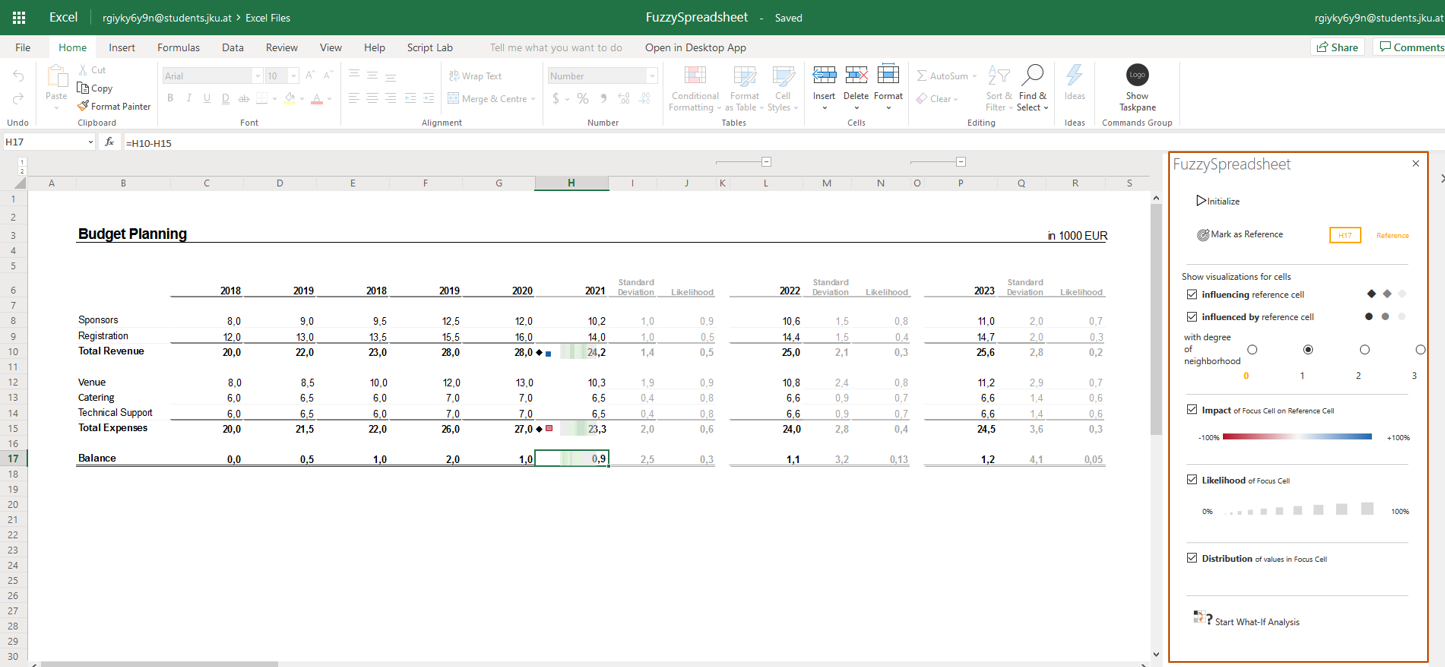This screenshot has width=1445, height=667.
Task: Select neighborhood degree 3 radio button
Action: click(1420, 350)
